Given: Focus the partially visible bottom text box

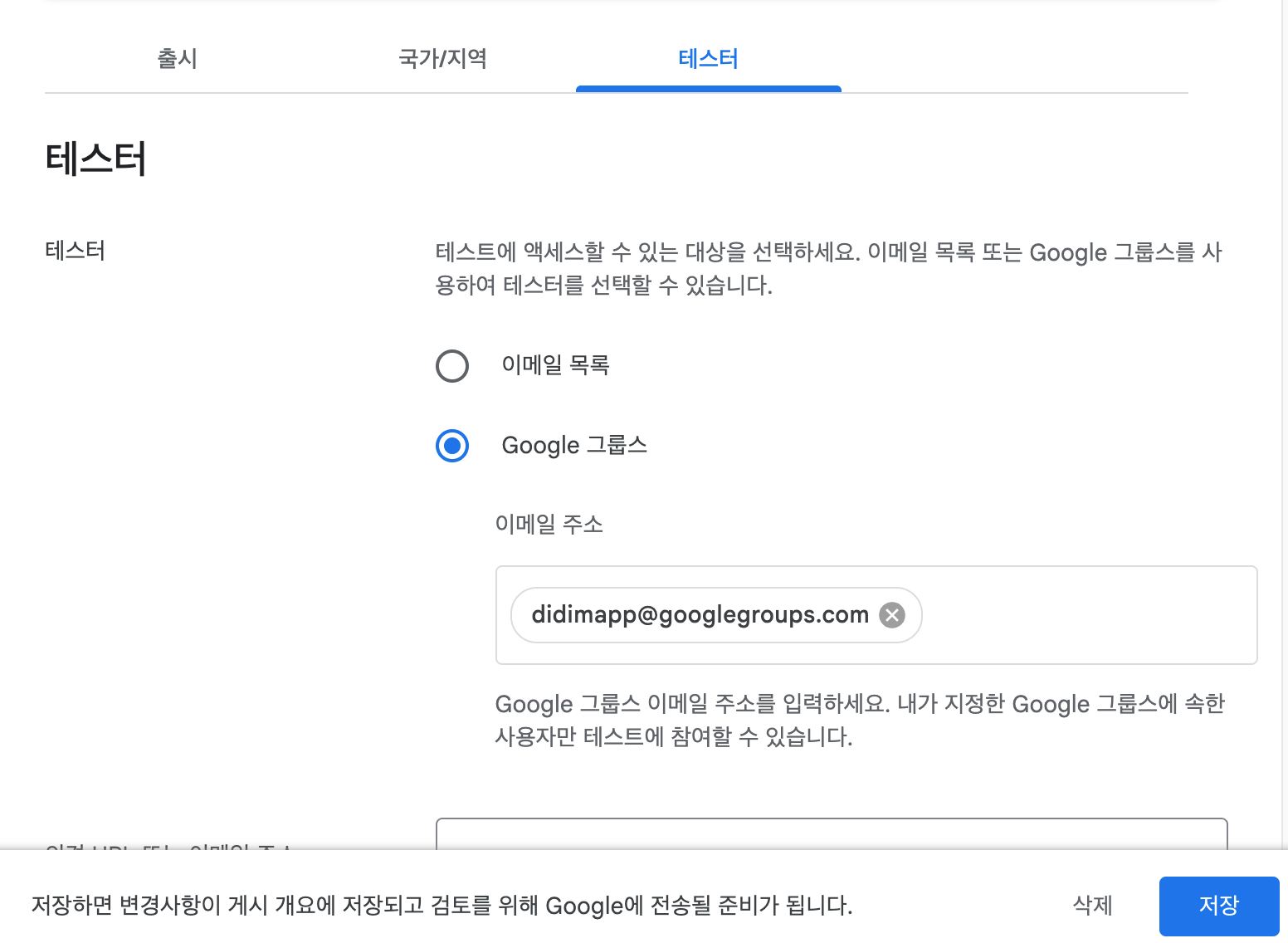Looking at the screenshot, I should point(830,834).
